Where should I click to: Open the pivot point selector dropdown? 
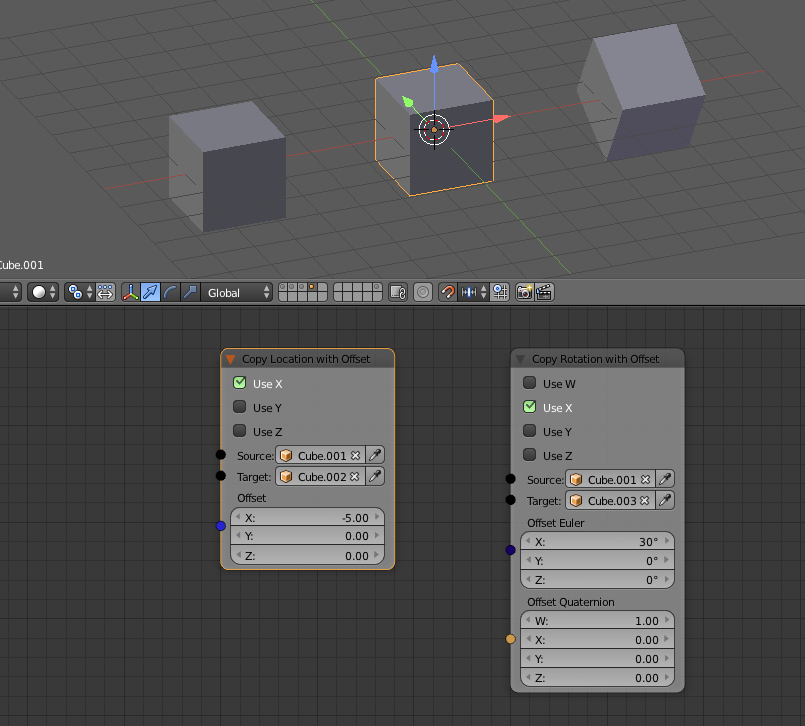[x=79, y=293]
